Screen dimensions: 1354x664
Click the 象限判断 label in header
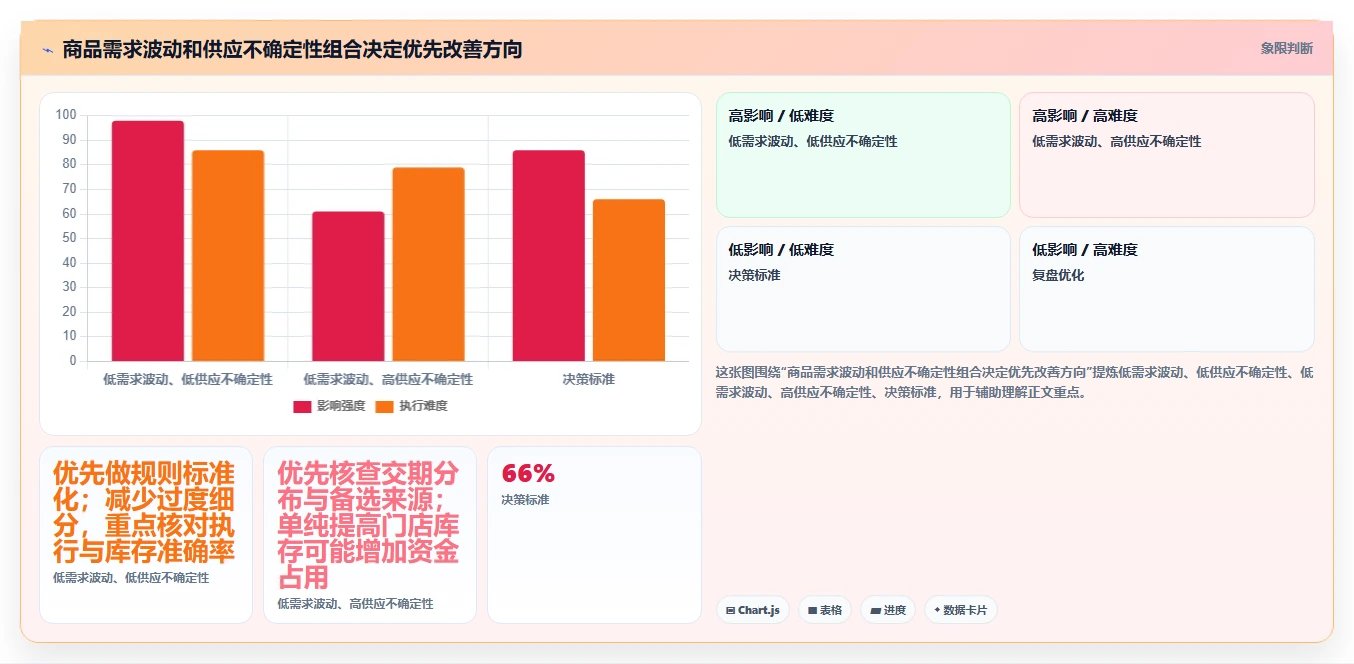click(x=1286, y=48)
